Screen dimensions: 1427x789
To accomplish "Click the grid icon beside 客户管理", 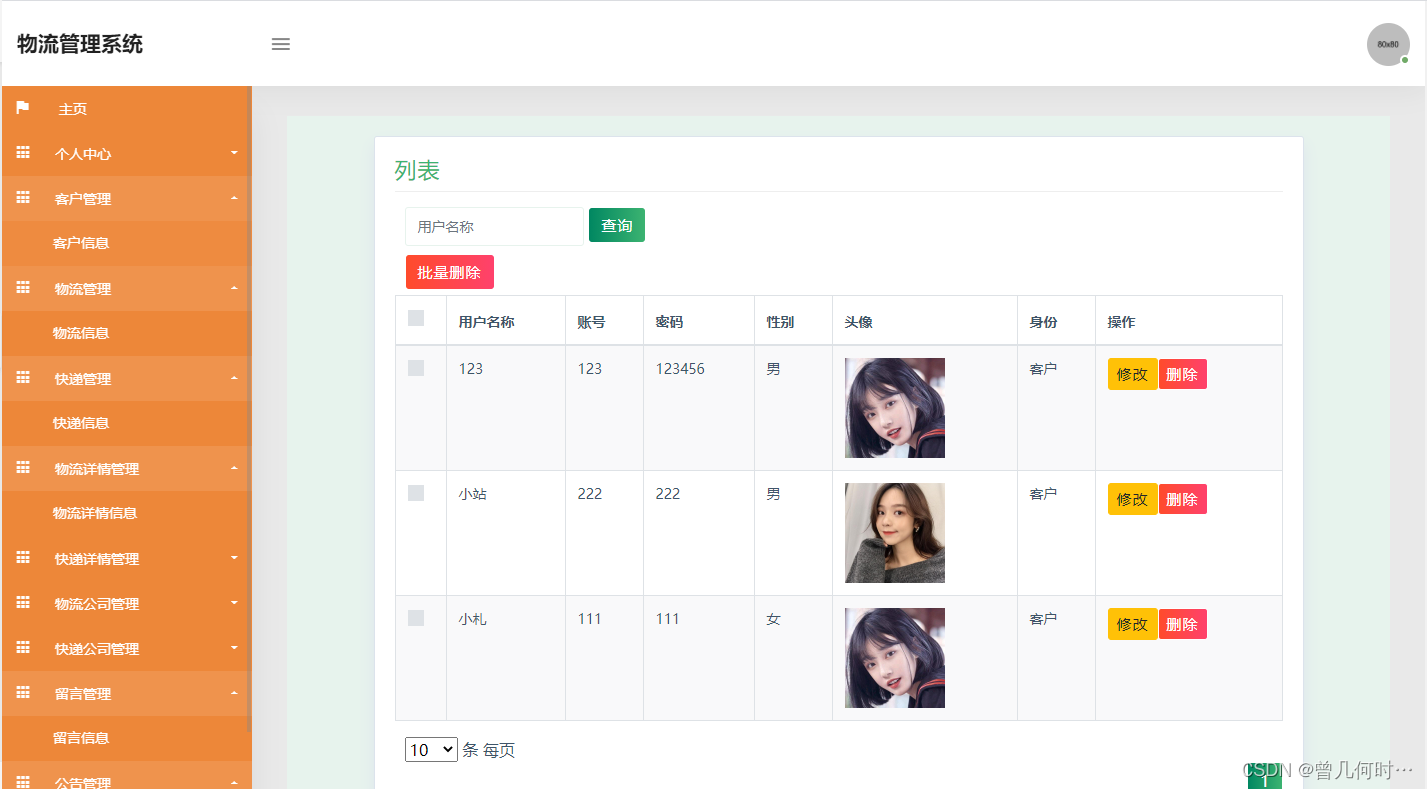I will click(x=23, y=198).
